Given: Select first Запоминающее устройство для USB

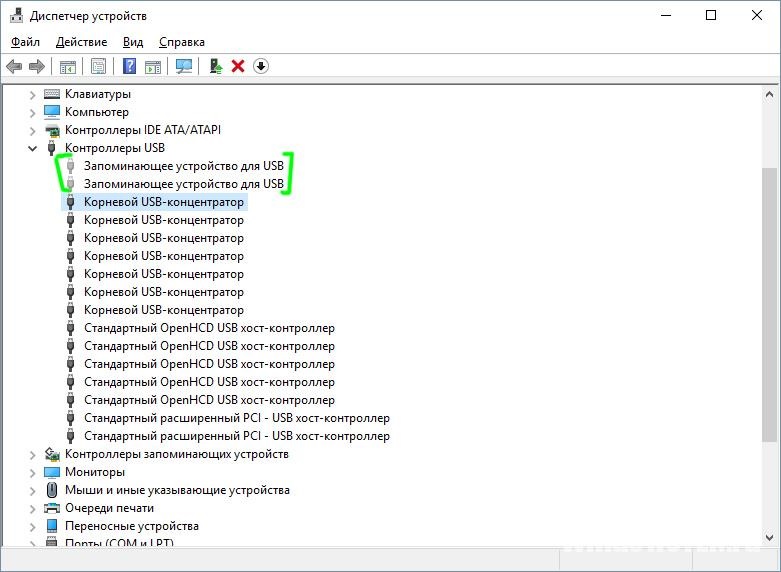Looking at the screenshot, I should click(x=184, y=165).
